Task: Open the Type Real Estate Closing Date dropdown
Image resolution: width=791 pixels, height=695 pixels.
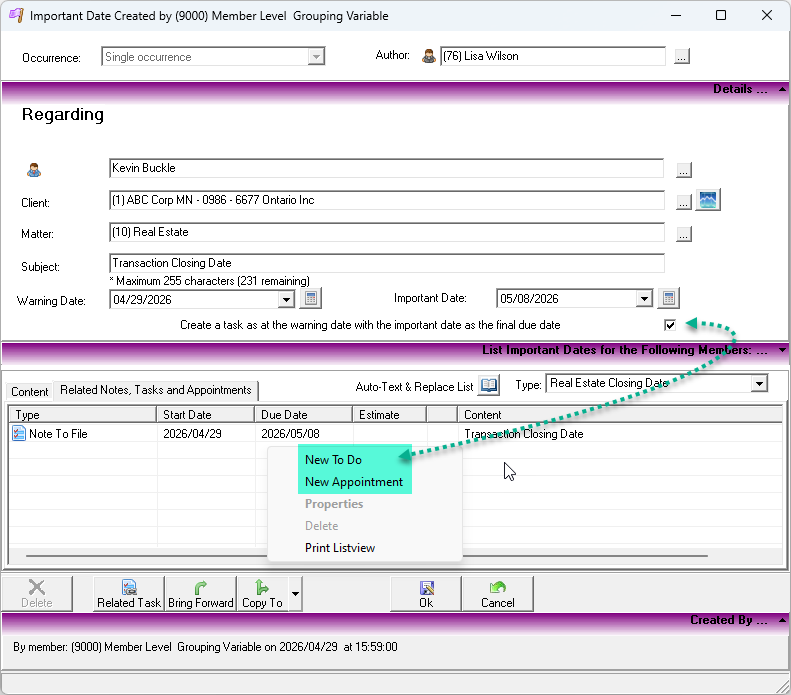Action: [x=759, y=384]
